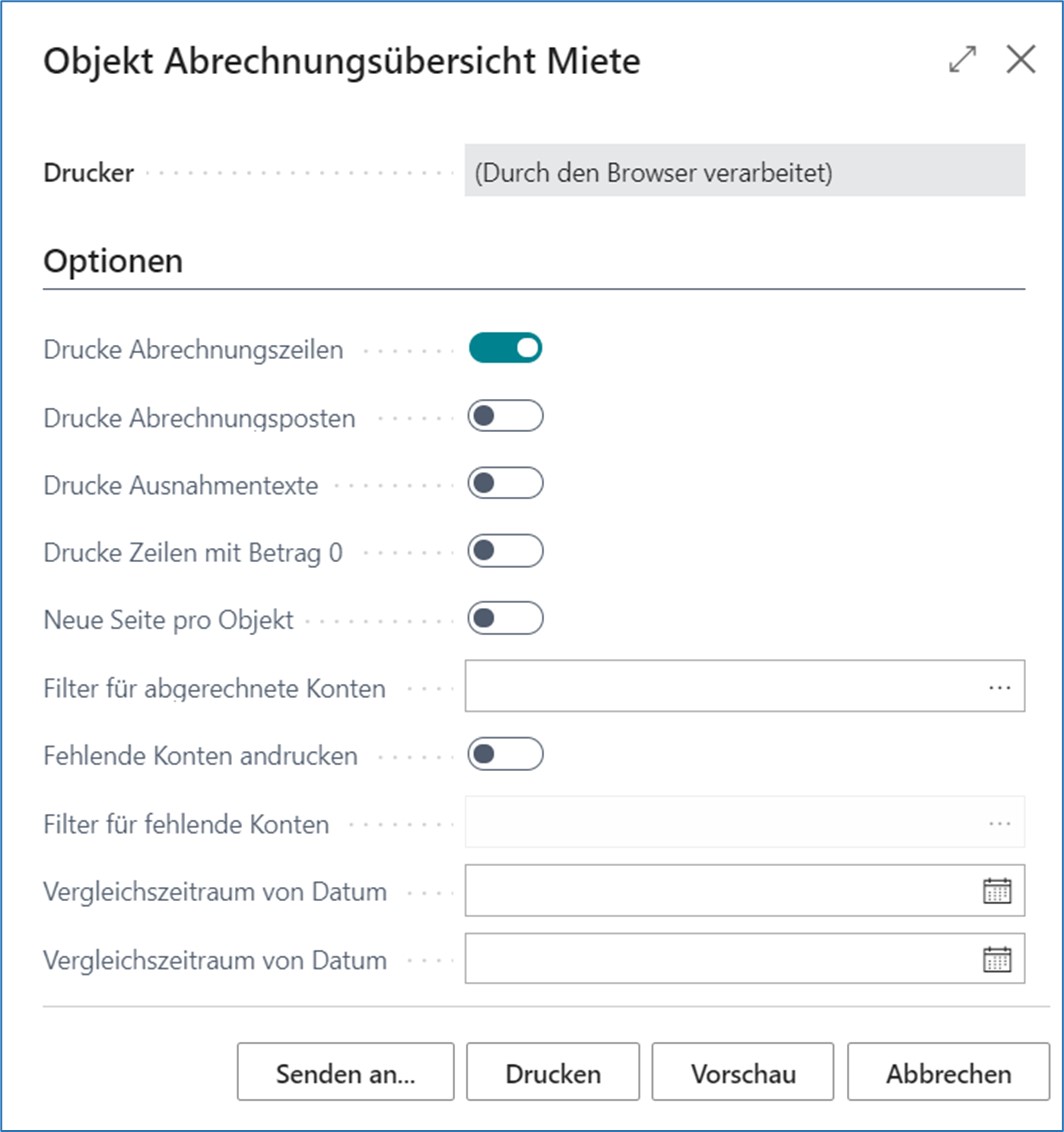The image size is (1064, 1132).
Task: Close the Objekt Abrechnungsübersicht Miete dialog
Action: (1020, 60)
